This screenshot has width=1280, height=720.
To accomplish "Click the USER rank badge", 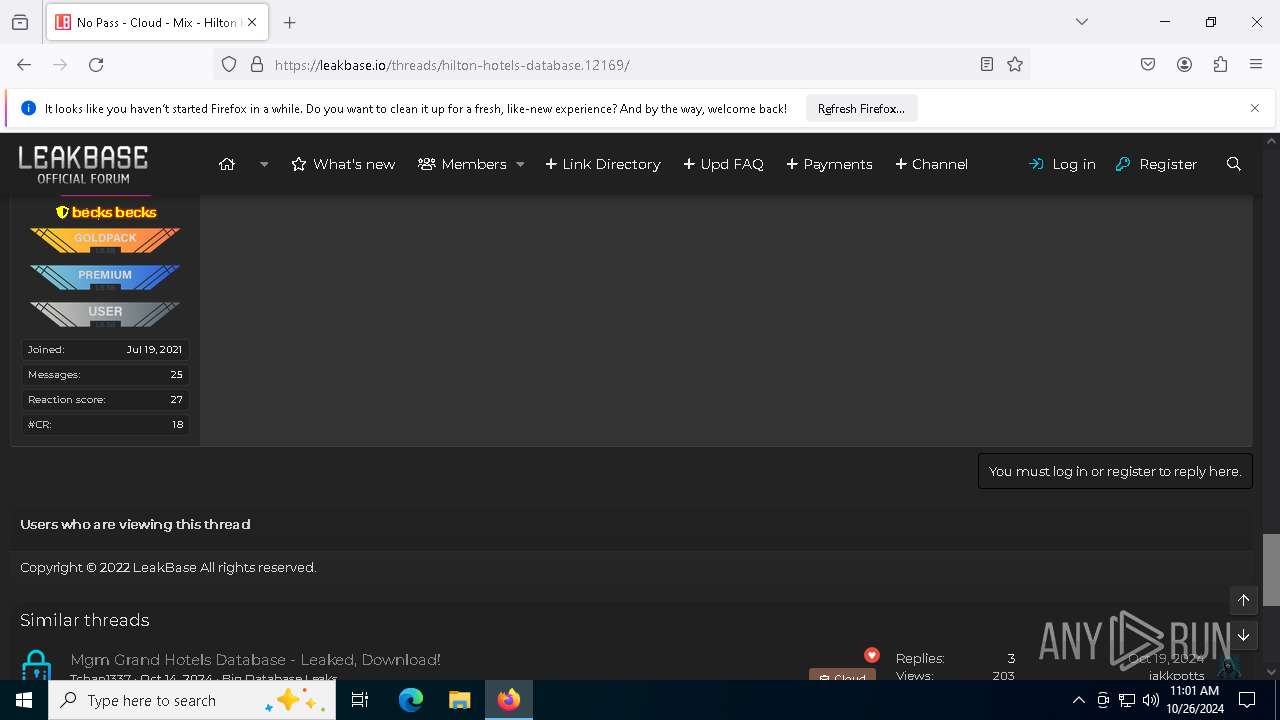I will (x=105, y=314).
